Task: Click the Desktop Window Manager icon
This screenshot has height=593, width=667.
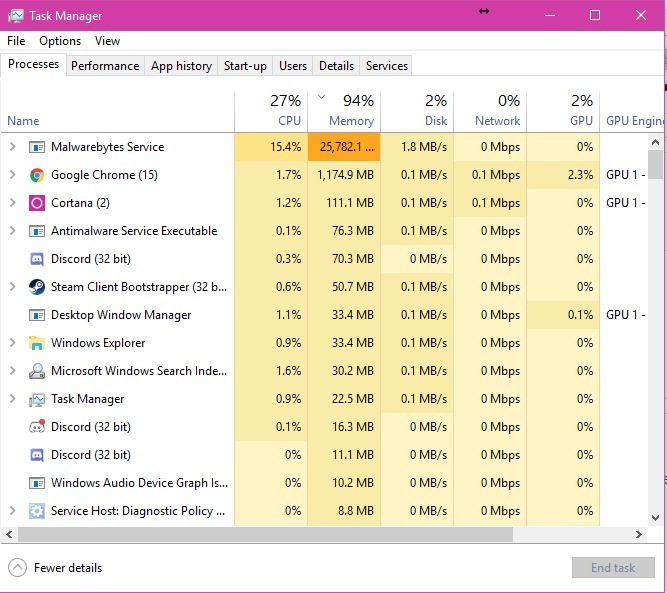Action: pyautogui.click(x=37, y=315)
